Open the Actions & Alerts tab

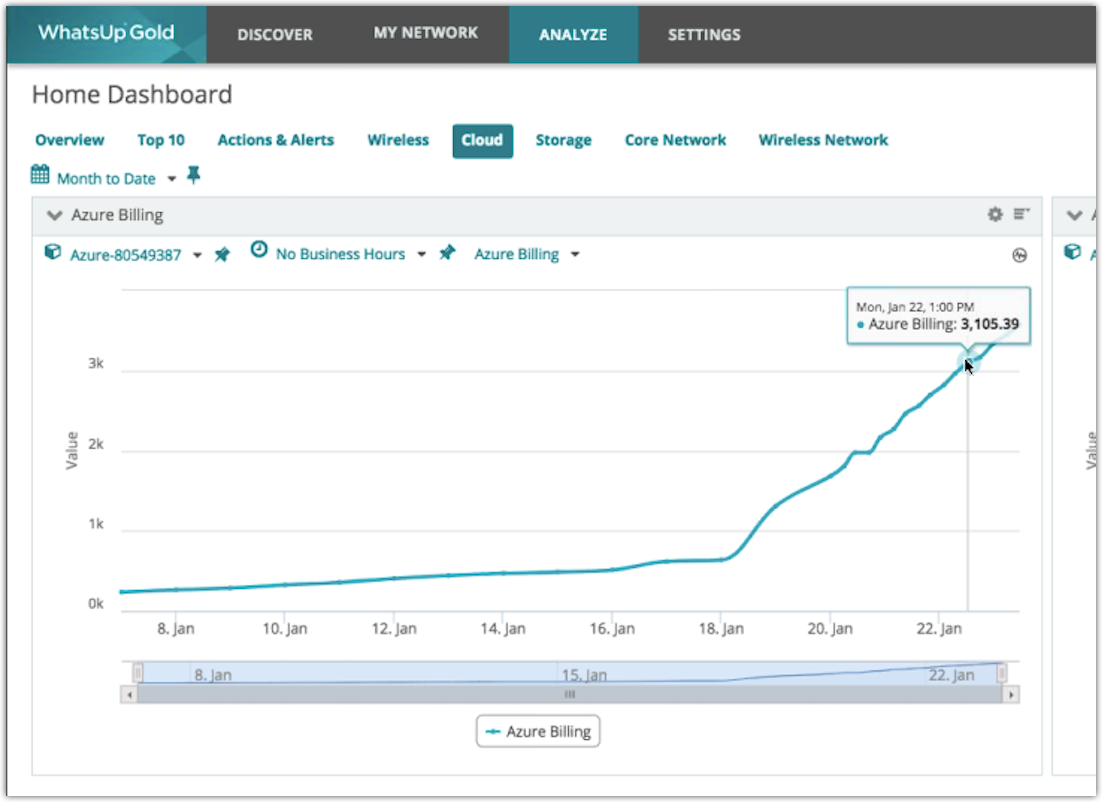tap(276, 140)
